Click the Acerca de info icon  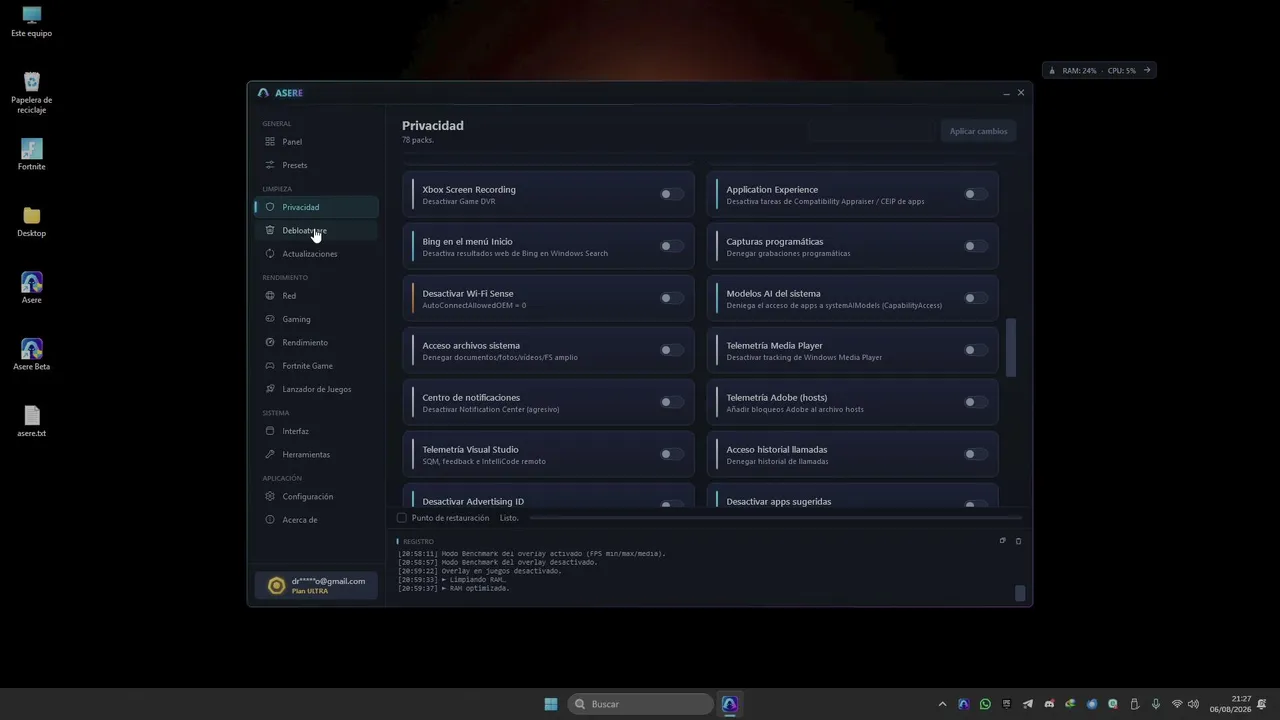click(270, 520)
